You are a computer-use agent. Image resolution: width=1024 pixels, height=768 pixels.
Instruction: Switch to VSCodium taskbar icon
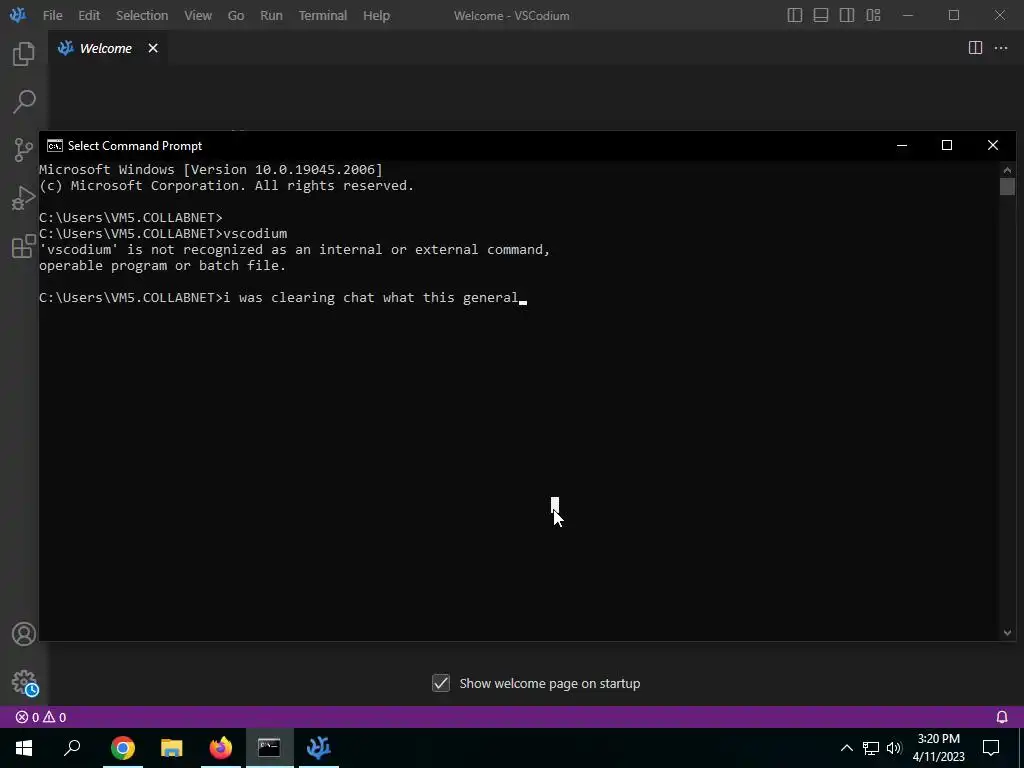point(319,748)
